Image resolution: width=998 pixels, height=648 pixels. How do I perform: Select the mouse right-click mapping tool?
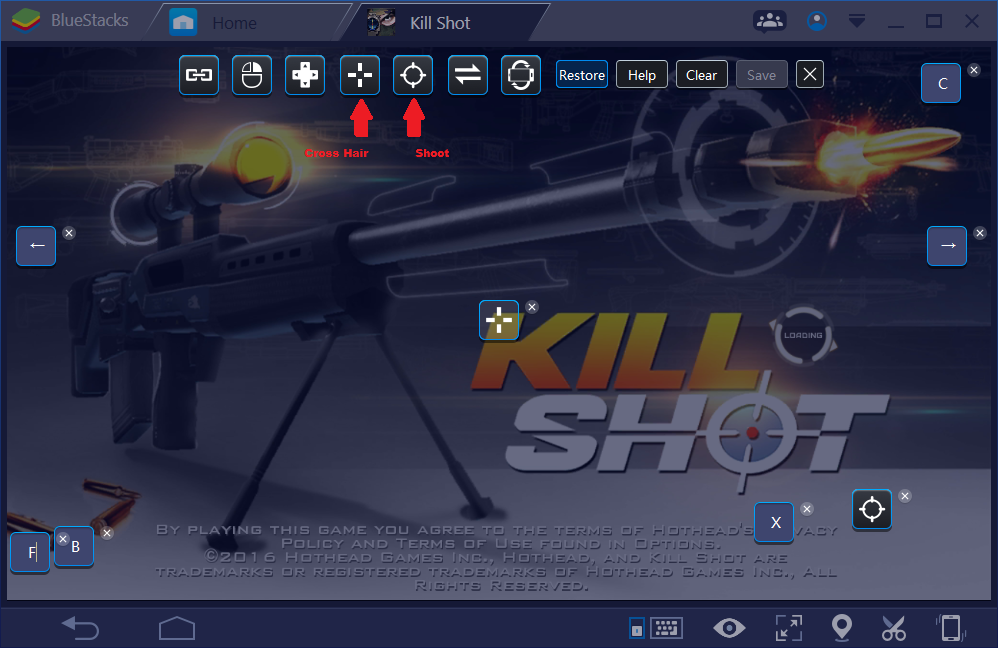252,75
